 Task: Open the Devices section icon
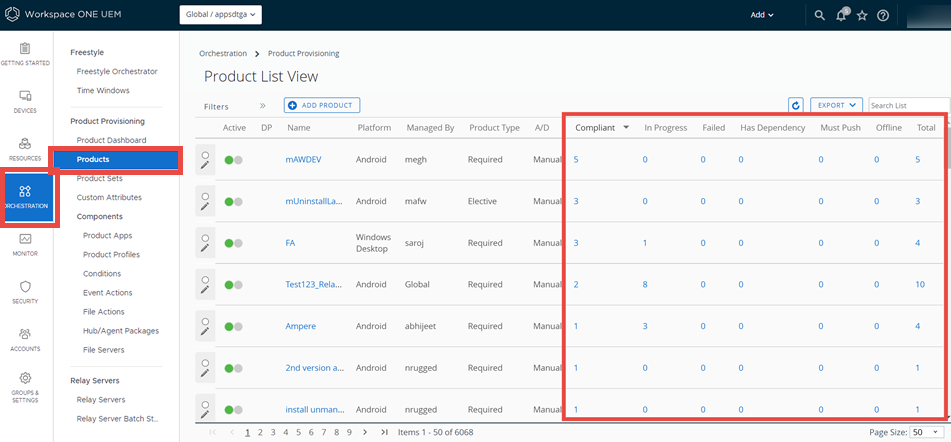[25, 96]
